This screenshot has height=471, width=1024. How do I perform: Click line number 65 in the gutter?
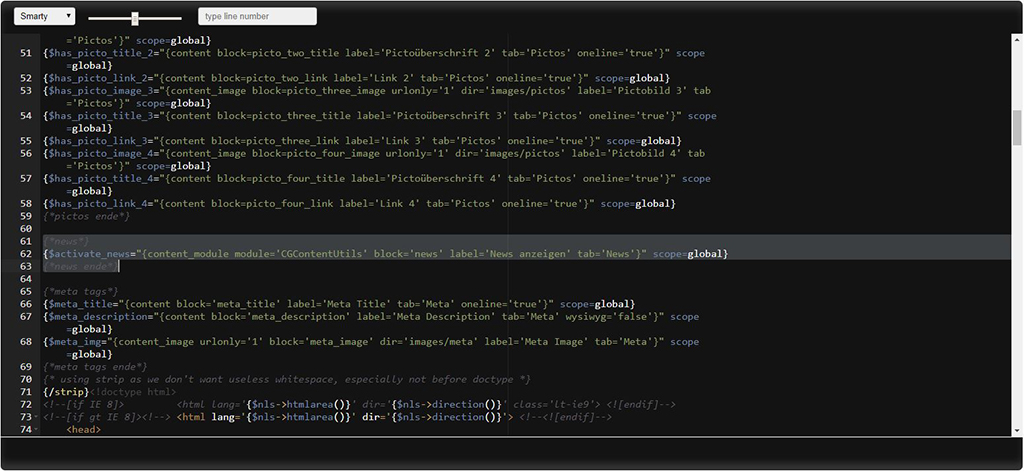click(26, 291)
